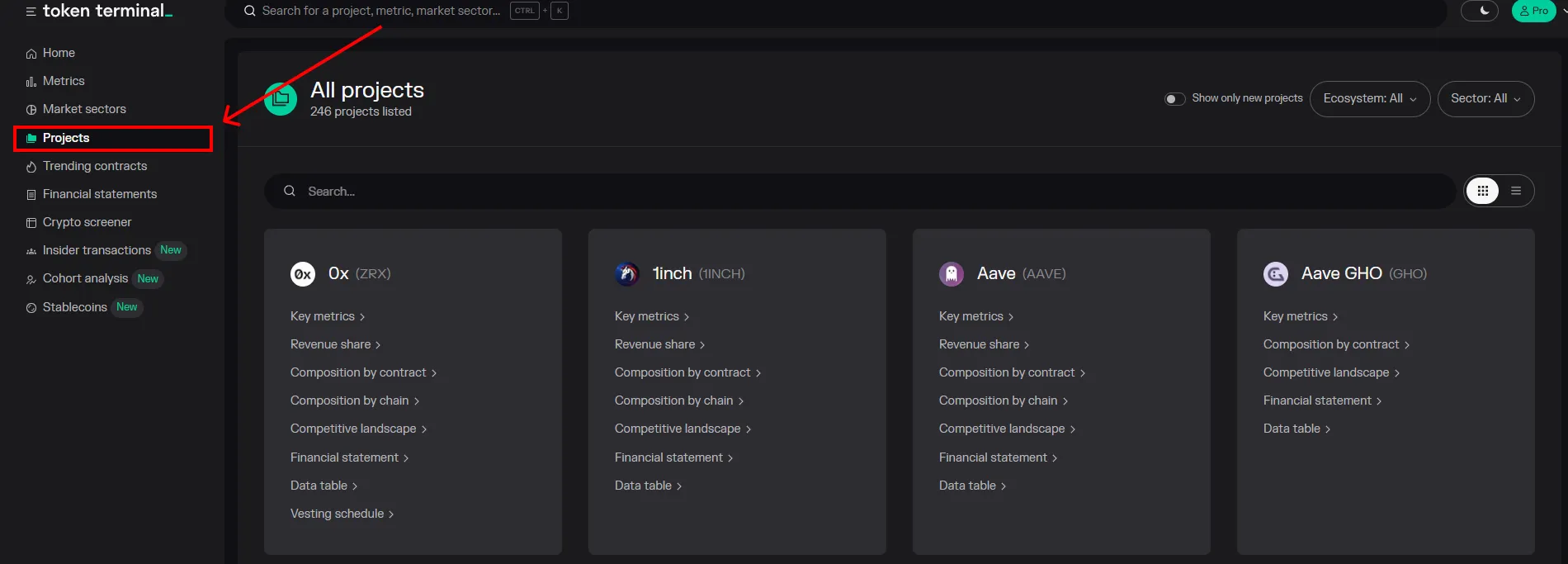The height and width of the screenshot is (564, 1568).
Task: Open Financial statements page
Action: pos(100,194)
